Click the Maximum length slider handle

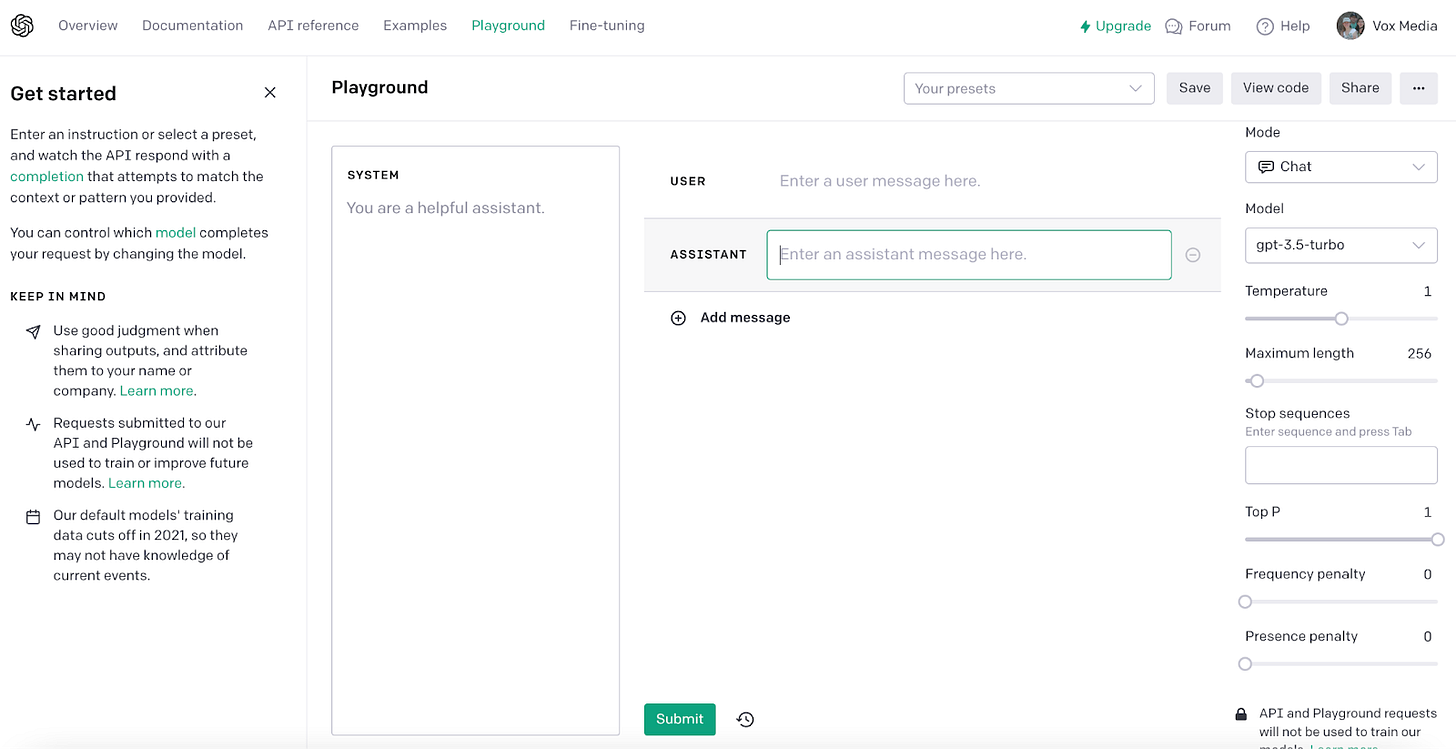[1257, 381]
